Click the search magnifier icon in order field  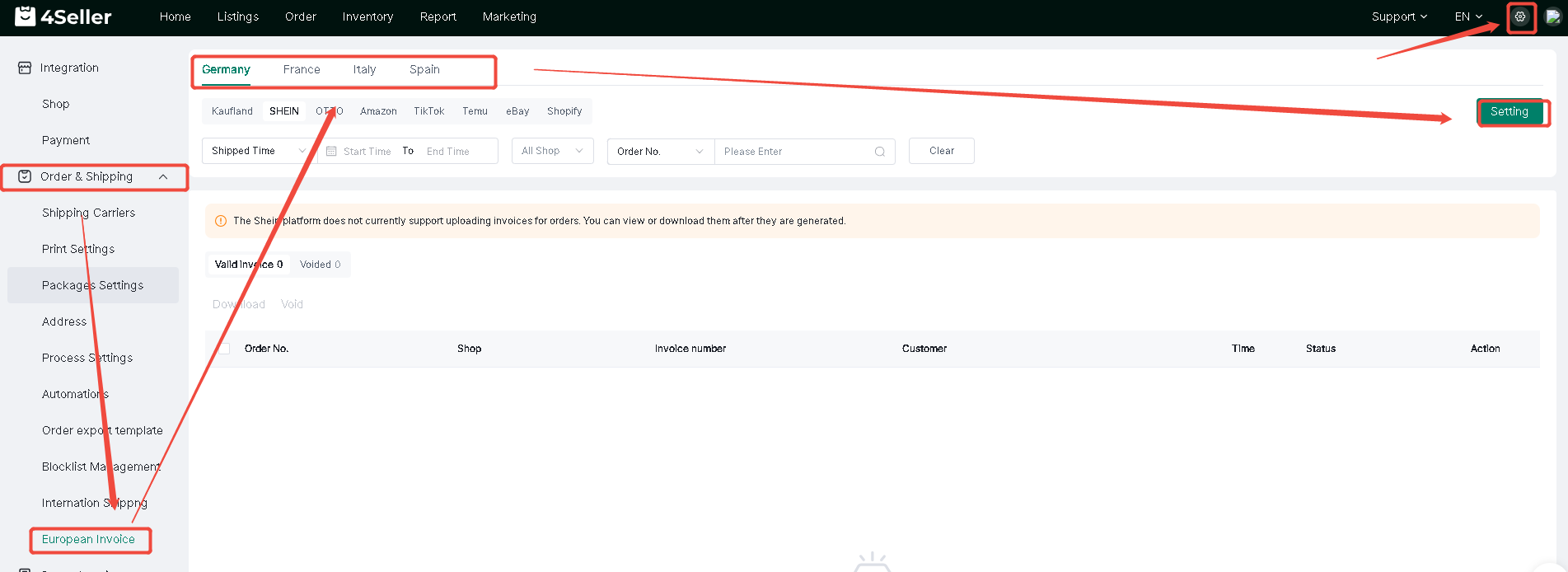click(880, 152)
